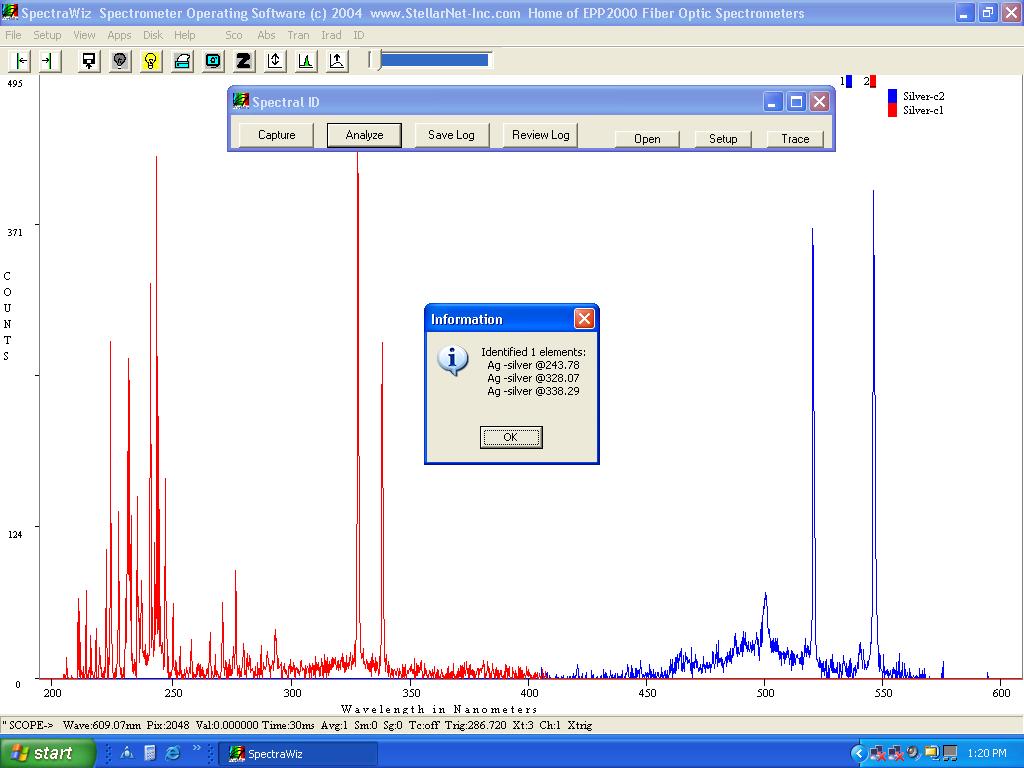This screenshot has width=1024, height=768.
Task: Click the red Silver-c1 legend swatch
Action: pos(892,110)
